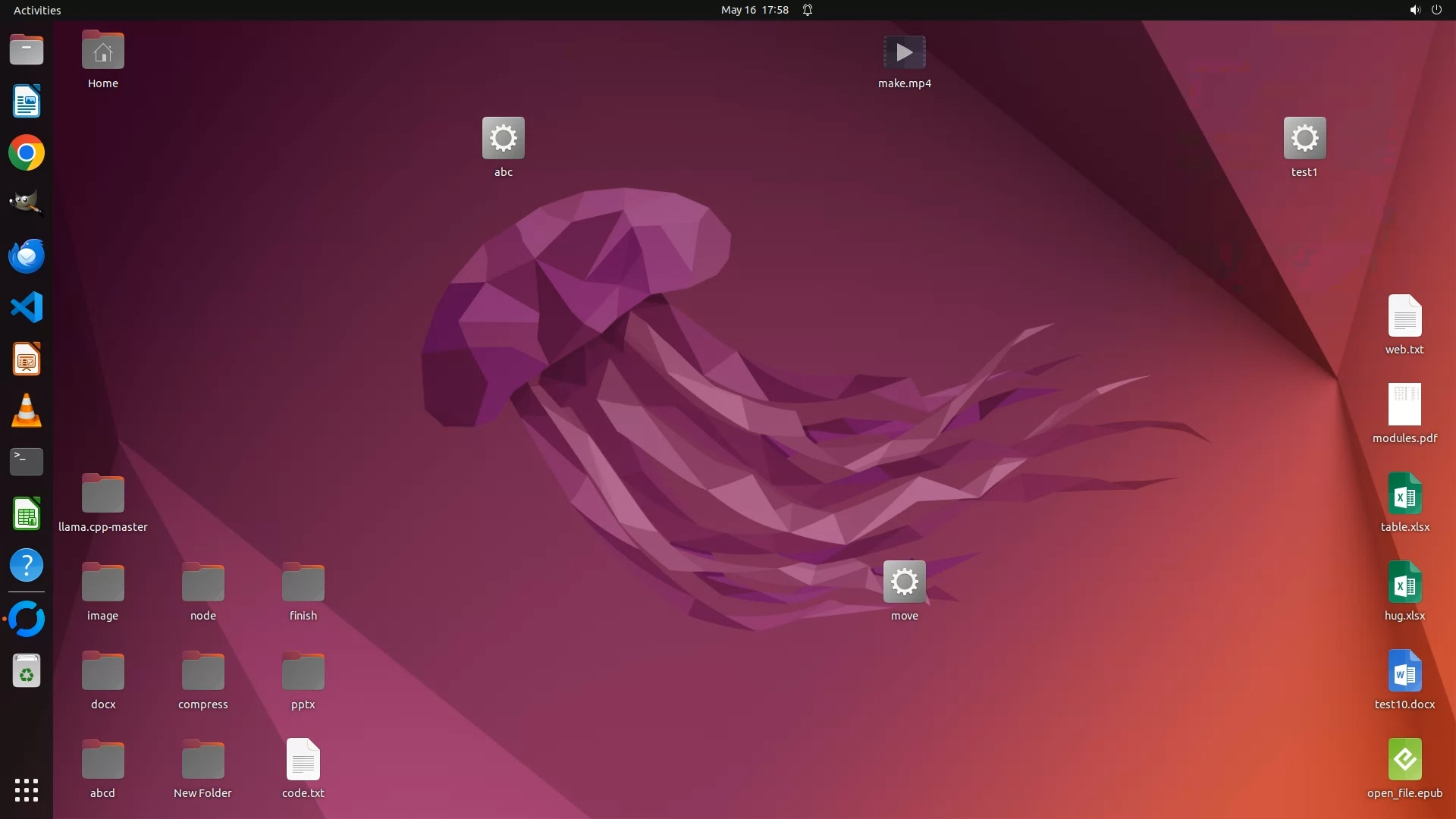The width and height of the screenshot is (1456, 819).
Task: Click the volume speaker icon in top bar
Action: tap(1414, 10)
